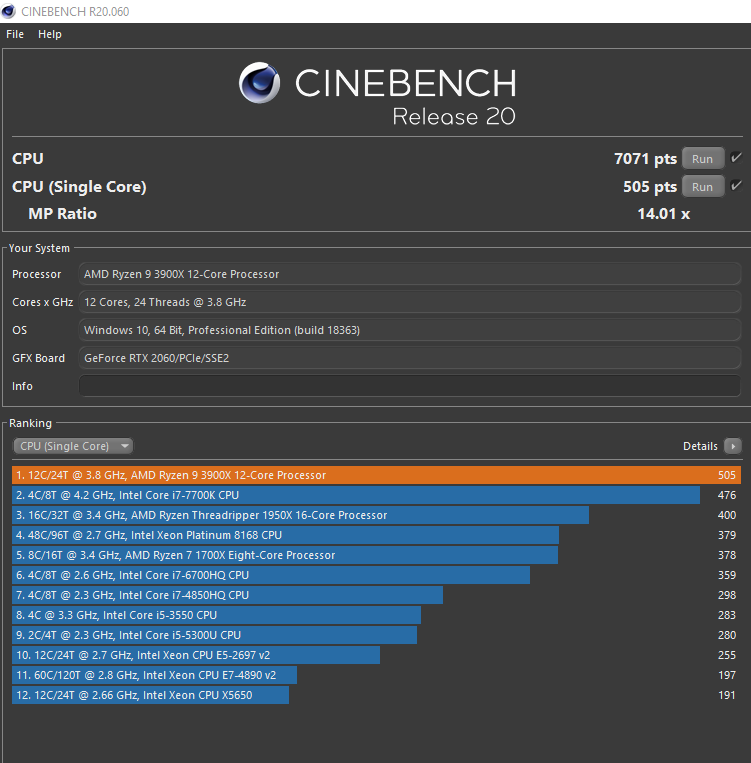751x763 pixels.
Task: Click the Cinebench app icon in title bar
Action: click(8, 11)
